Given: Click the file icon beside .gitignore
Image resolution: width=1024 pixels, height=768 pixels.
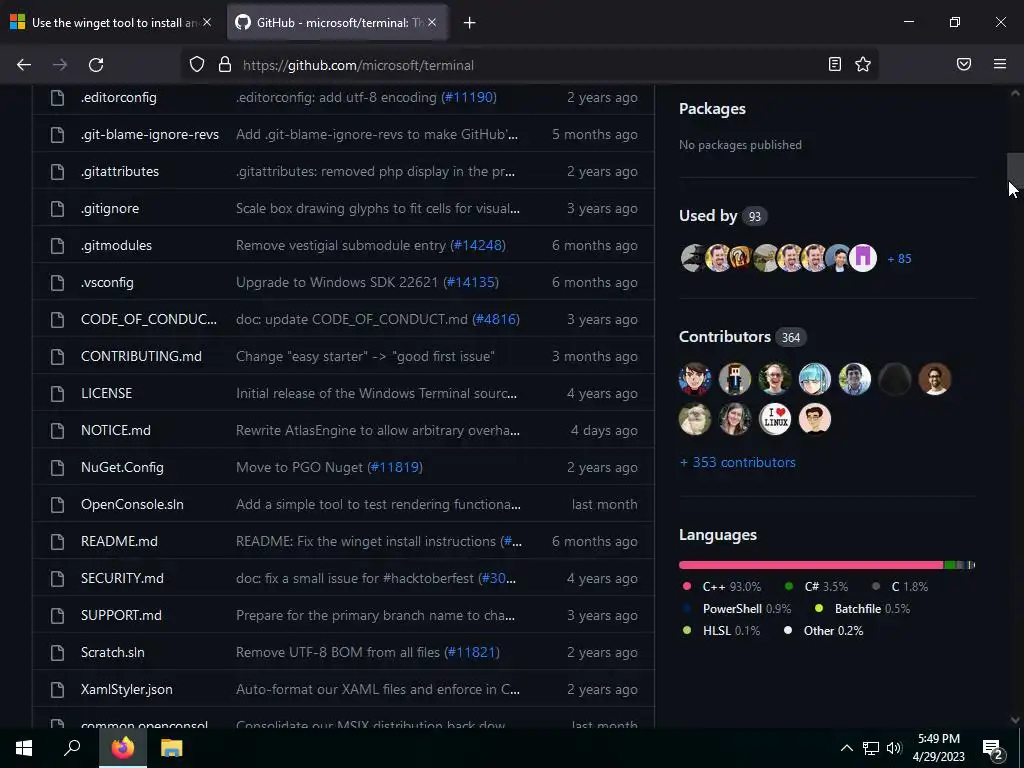Looking at the screenshot, I should tap(57, 208).
